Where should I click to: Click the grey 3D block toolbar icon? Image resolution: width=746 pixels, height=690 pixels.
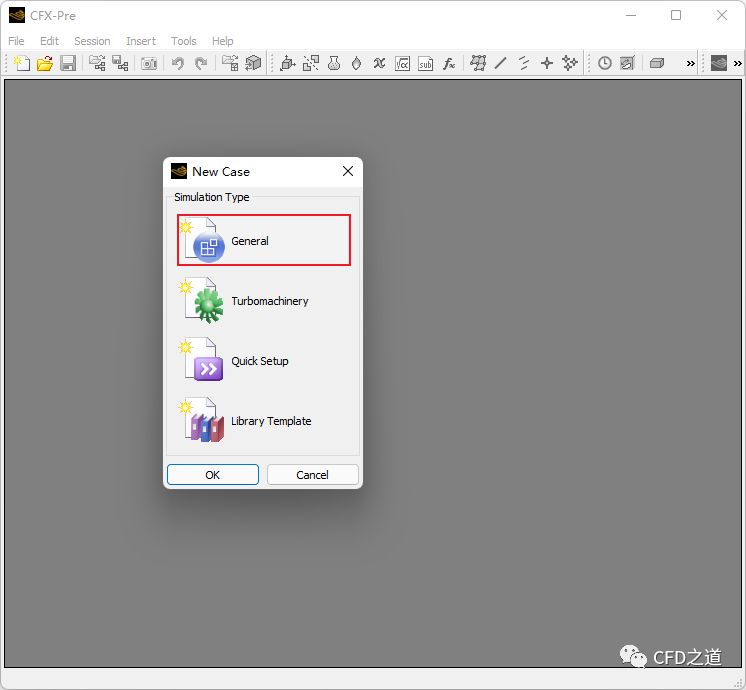(x=657, y=63)
